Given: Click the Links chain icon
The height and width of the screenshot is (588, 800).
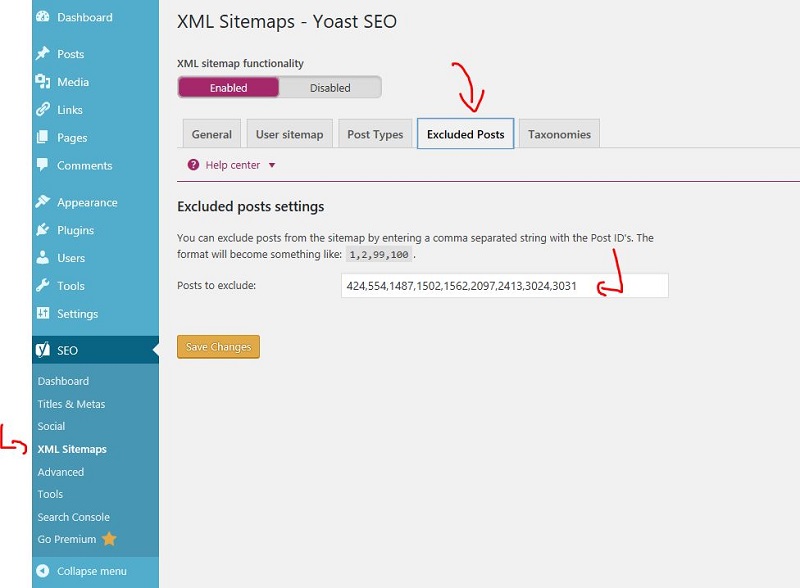Looking at the screenshot, I should click(x=43, y=109).
